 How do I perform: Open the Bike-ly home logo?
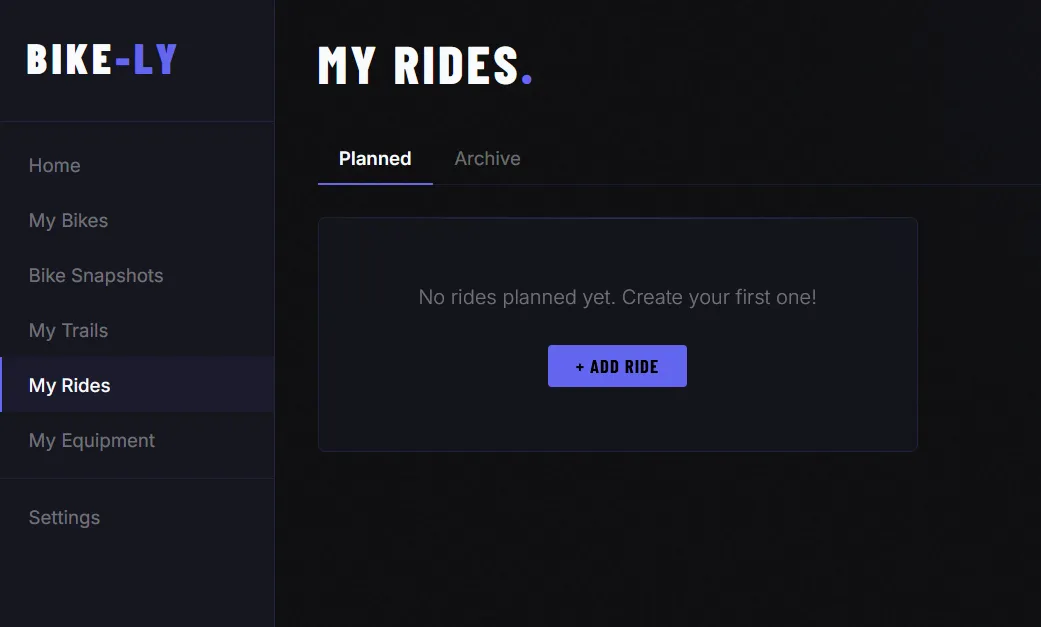coord(101,59)
